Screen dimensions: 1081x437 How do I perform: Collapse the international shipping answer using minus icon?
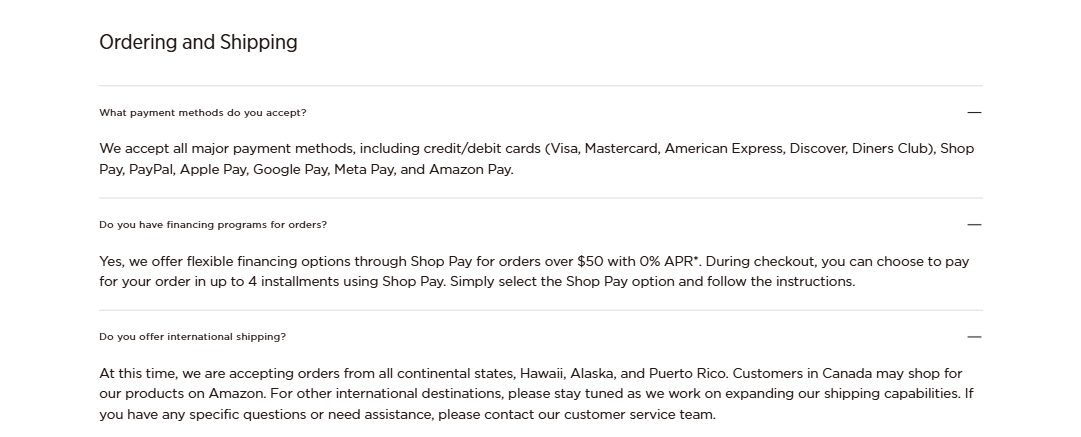pyautogui.click(x=974, y=337)
